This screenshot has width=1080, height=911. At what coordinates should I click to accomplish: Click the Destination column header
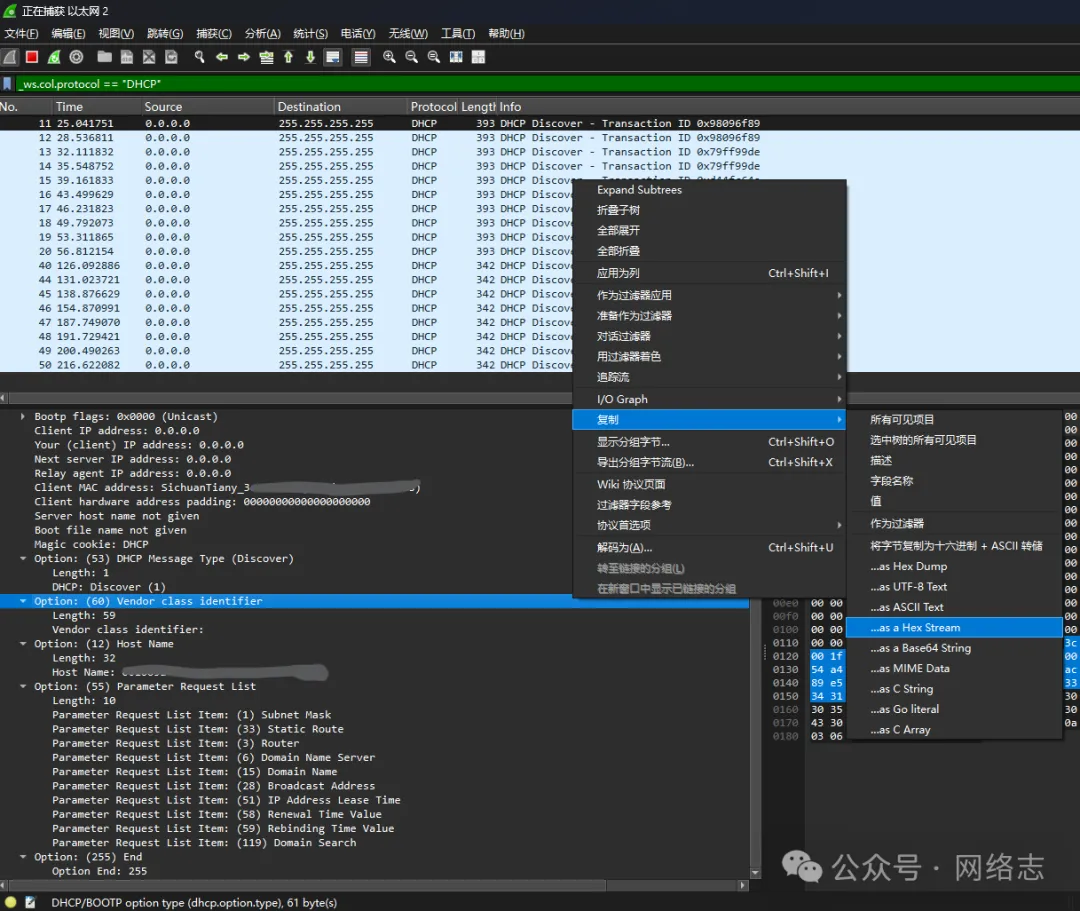pyautogui.click(x=309, y=107)
